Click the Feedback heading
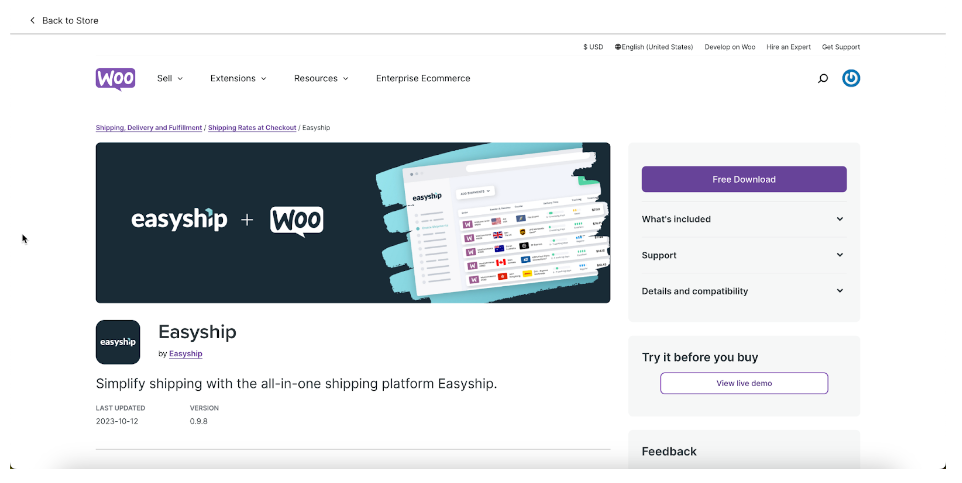 (669, 451)
